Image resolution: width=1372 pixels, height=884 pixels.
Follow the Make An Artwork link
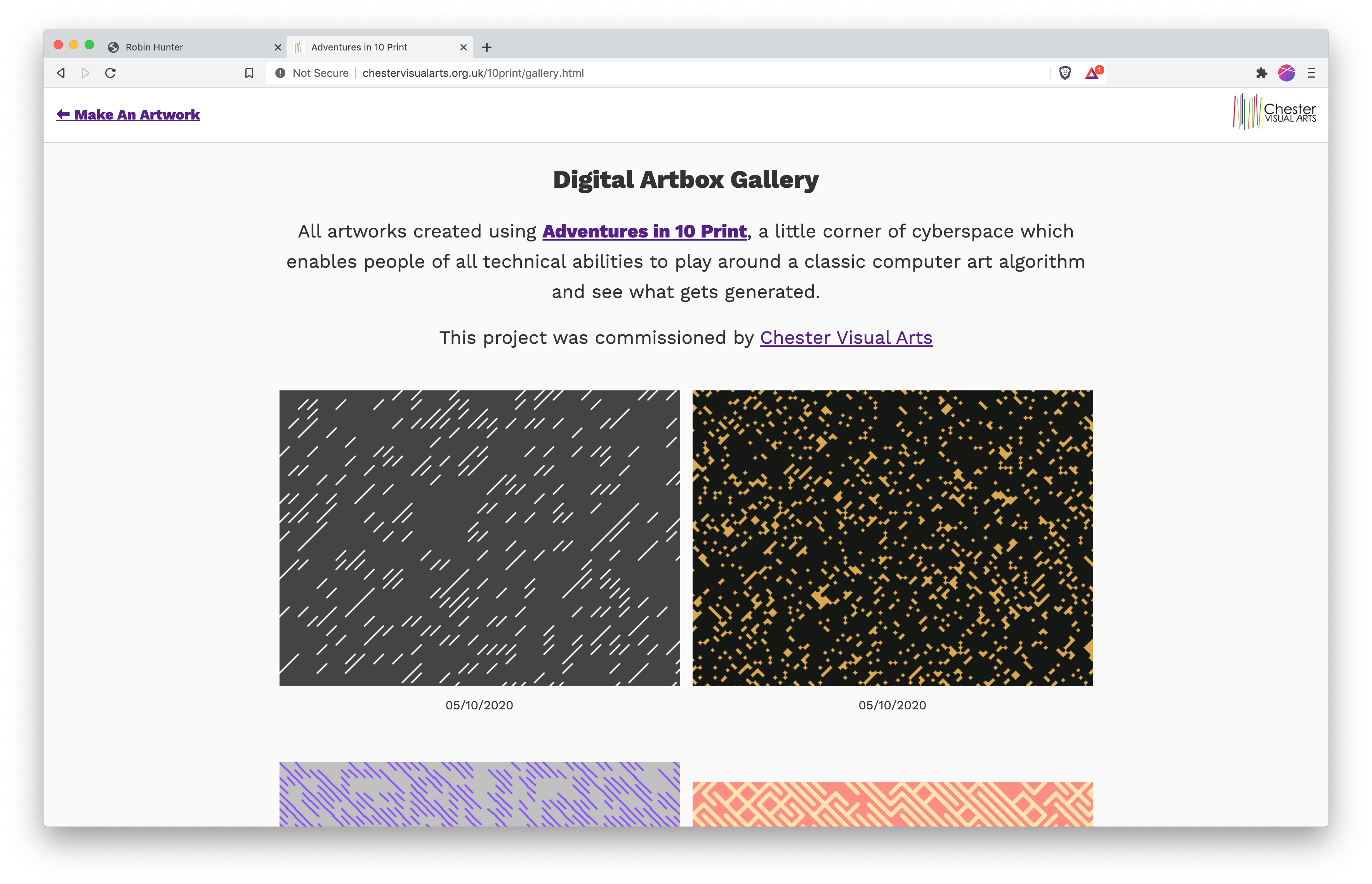[x=127, y=115]
